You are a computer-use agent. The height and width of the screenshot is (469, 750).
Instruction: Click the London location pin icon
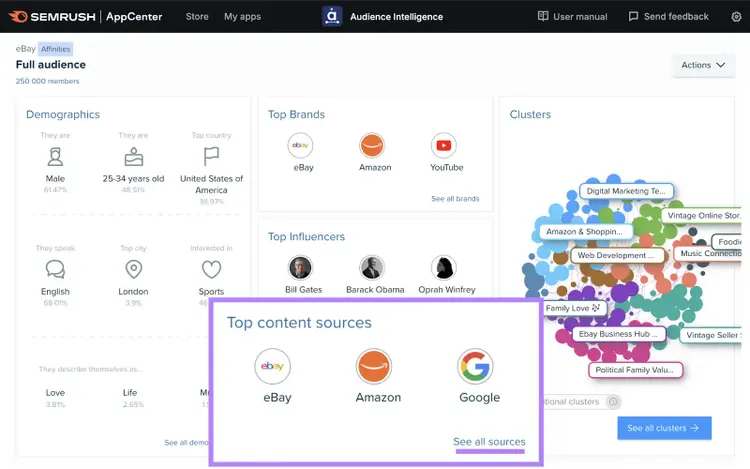tap(133, 269)
